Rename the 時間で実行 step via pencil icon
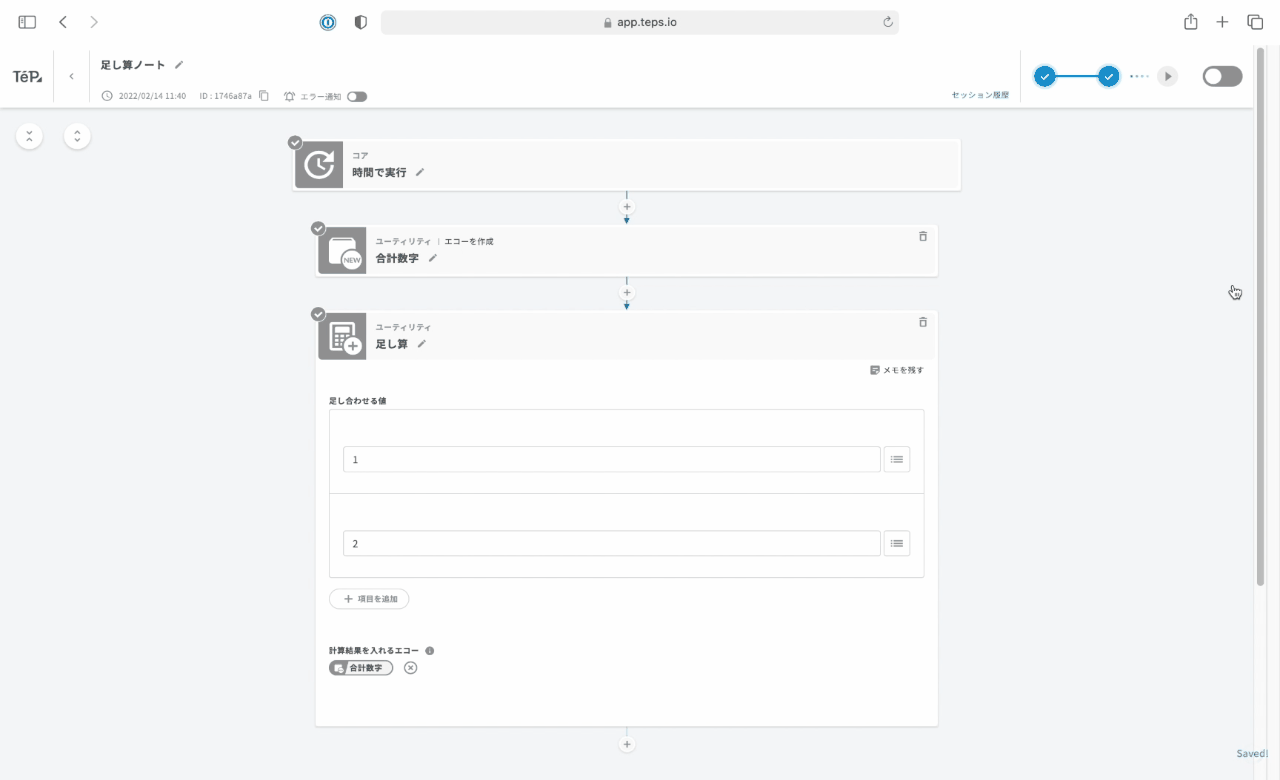Screen dimensions: 1280x780 click(420, 172)
